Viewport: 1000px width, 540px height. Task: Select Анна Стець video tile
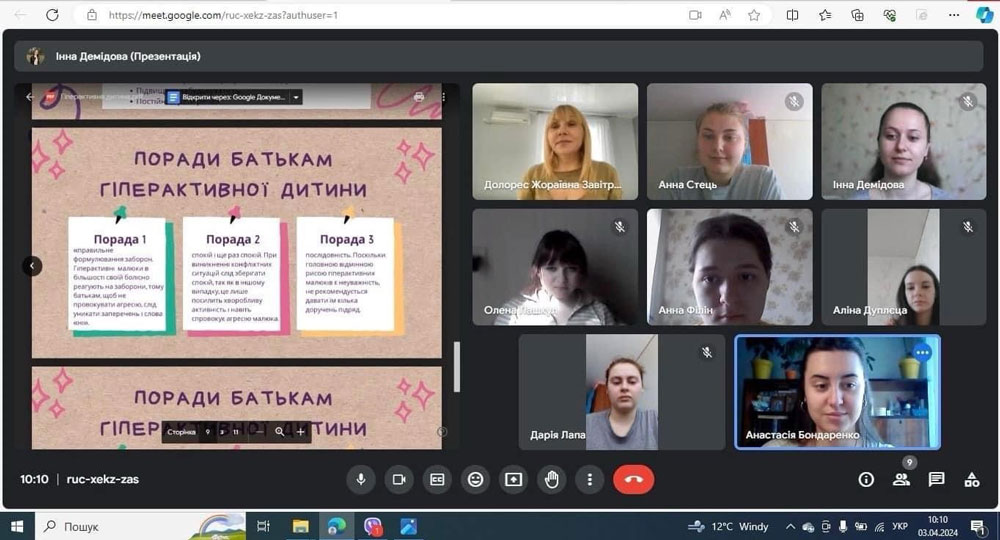730,142
